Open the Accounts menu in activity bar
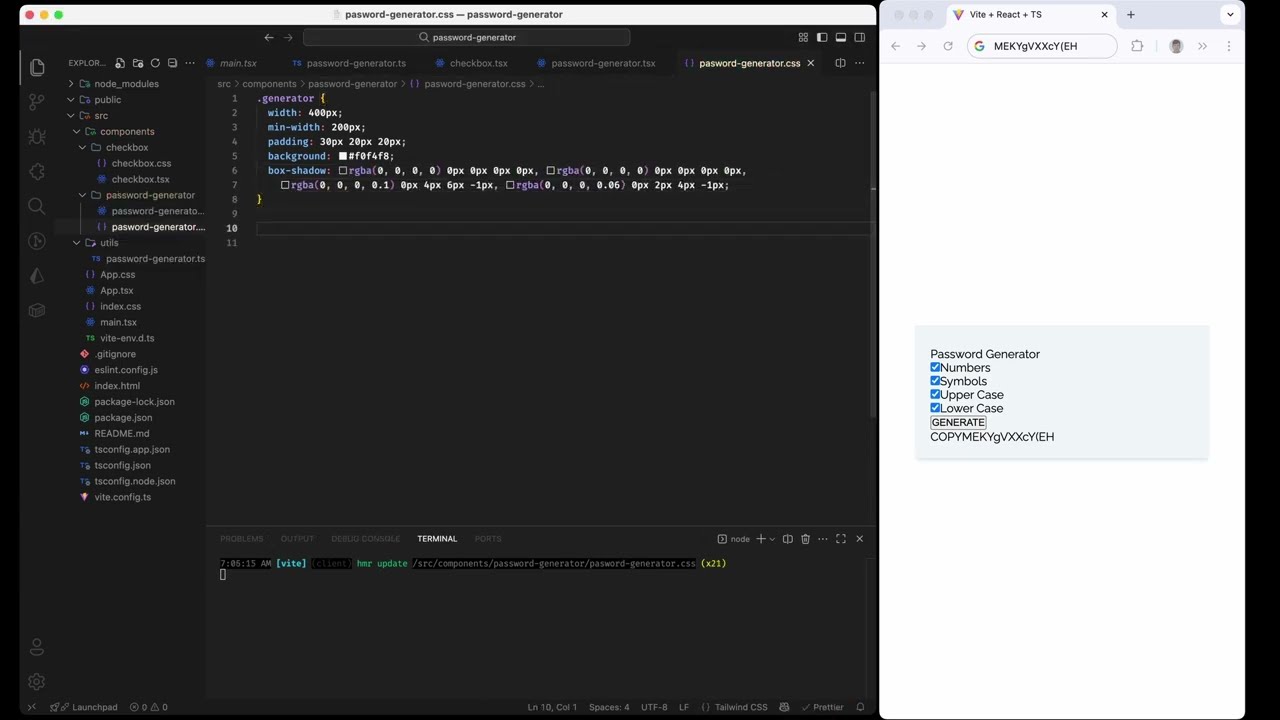The height and width of the screenshot is (720, 1280). (x=37, y=647)
